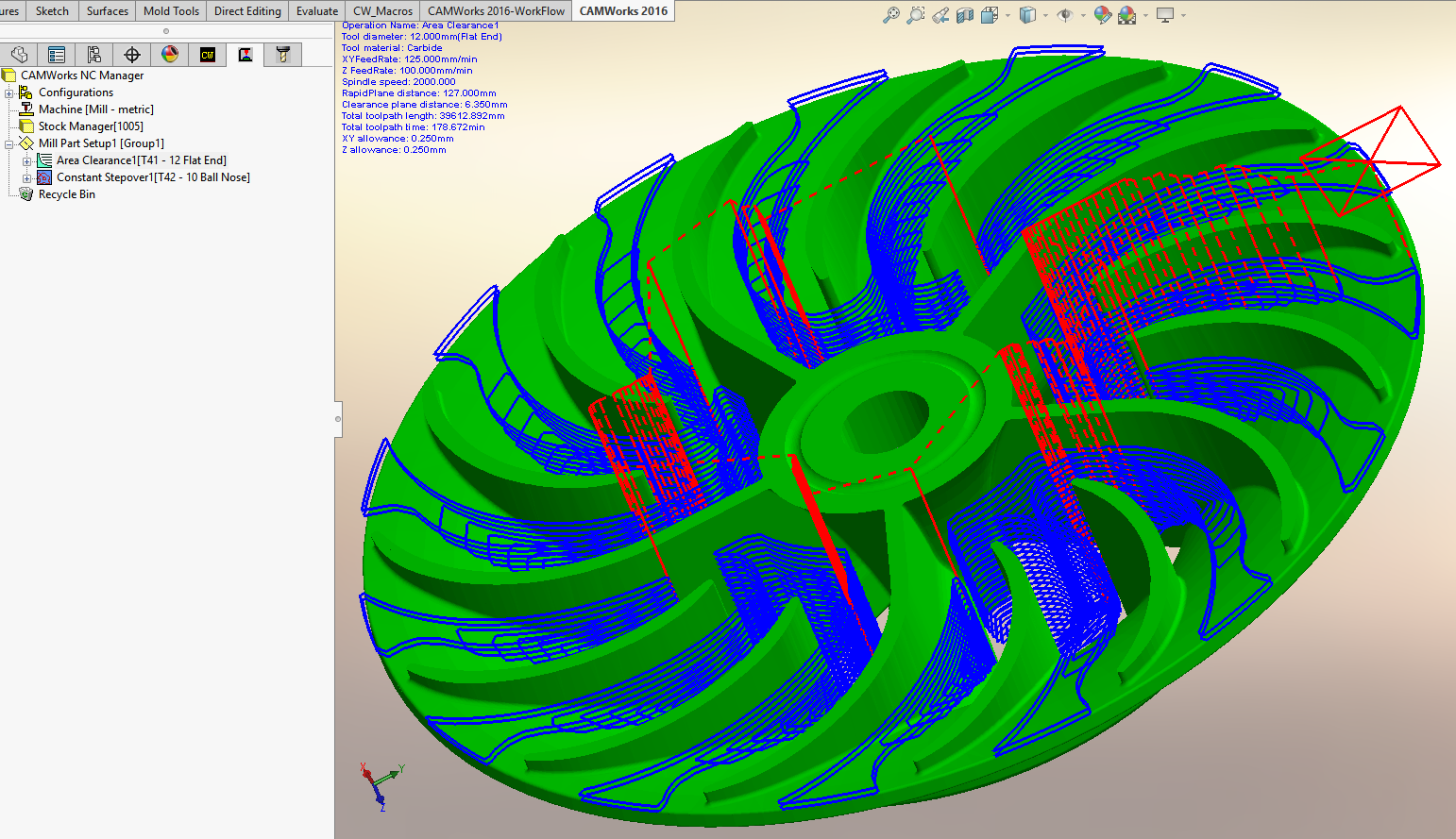Open the Display Style dropdown arrow
1456x839 pixels.
pos(1045,15)
